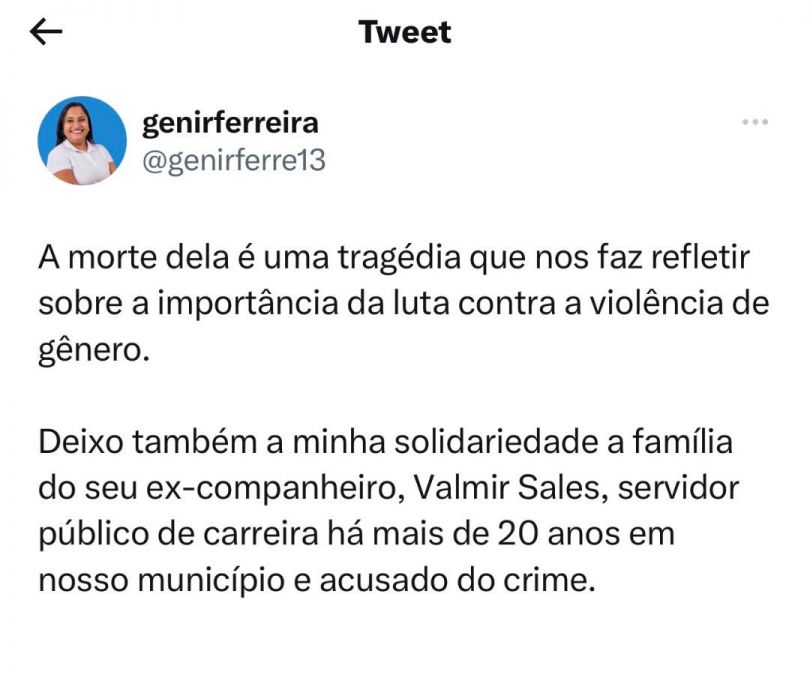Click the Tweet header title
Viewport: 810px width, 675px height.
pos(405,32)
